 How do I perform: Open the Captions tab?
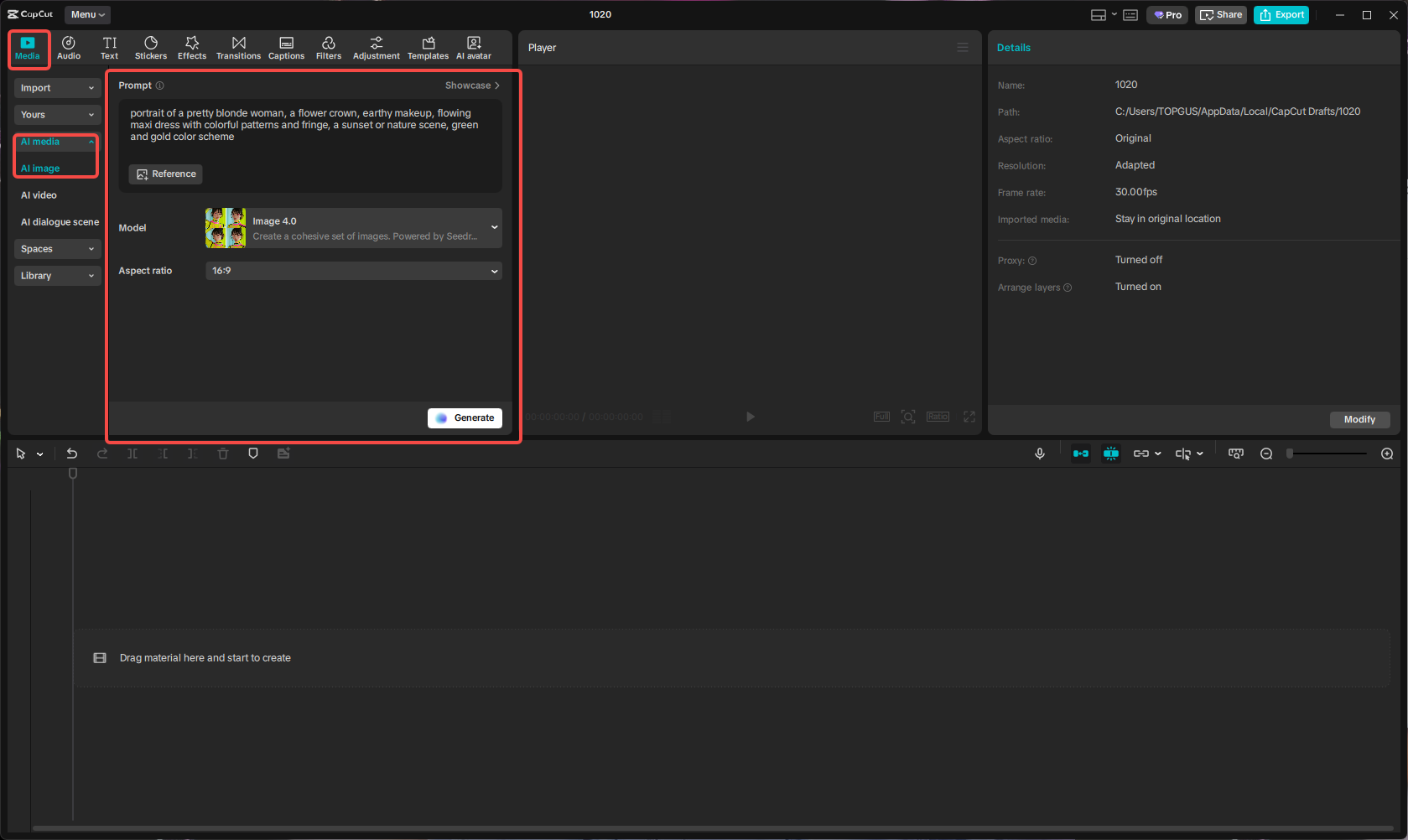point(286,48)
